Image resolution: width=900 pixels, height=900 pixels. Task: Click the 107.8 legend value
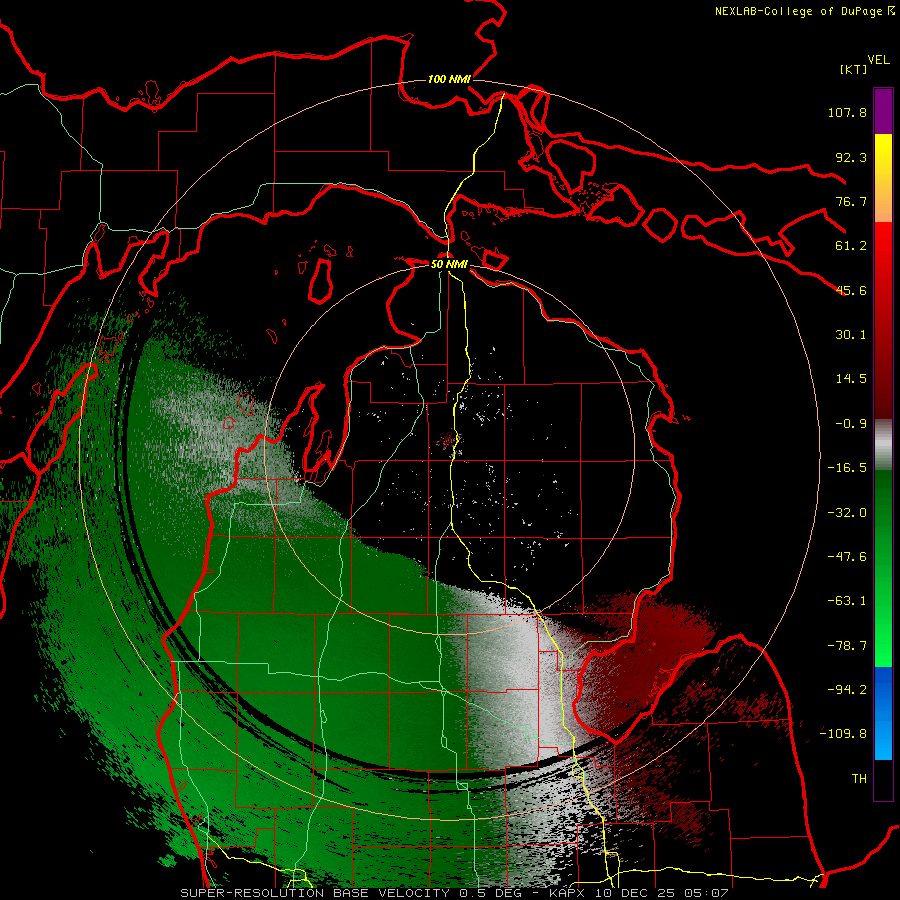[847, 112]
